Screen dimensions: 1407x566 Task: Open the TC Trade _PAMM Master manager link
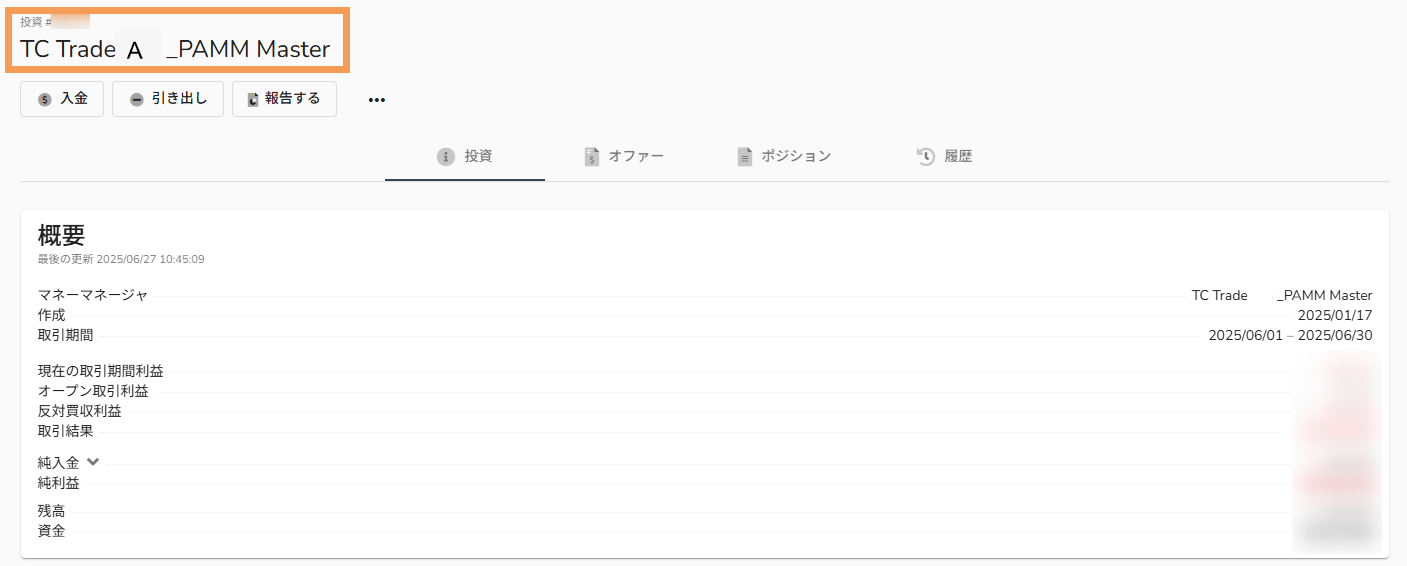1282,295
